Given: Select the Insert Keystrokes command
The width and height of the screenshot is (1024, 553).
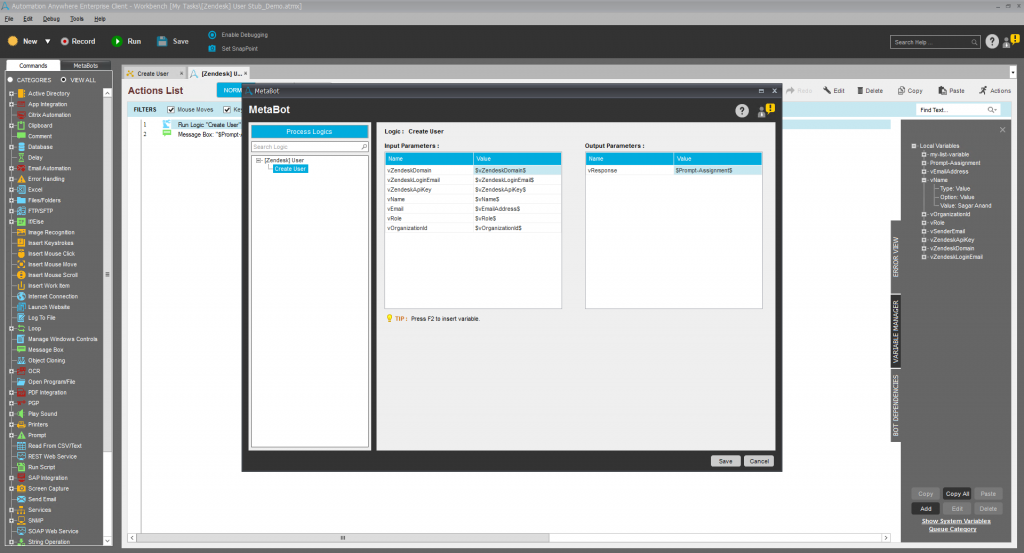Looking at the screenshot, I should (x=50, y=243).
